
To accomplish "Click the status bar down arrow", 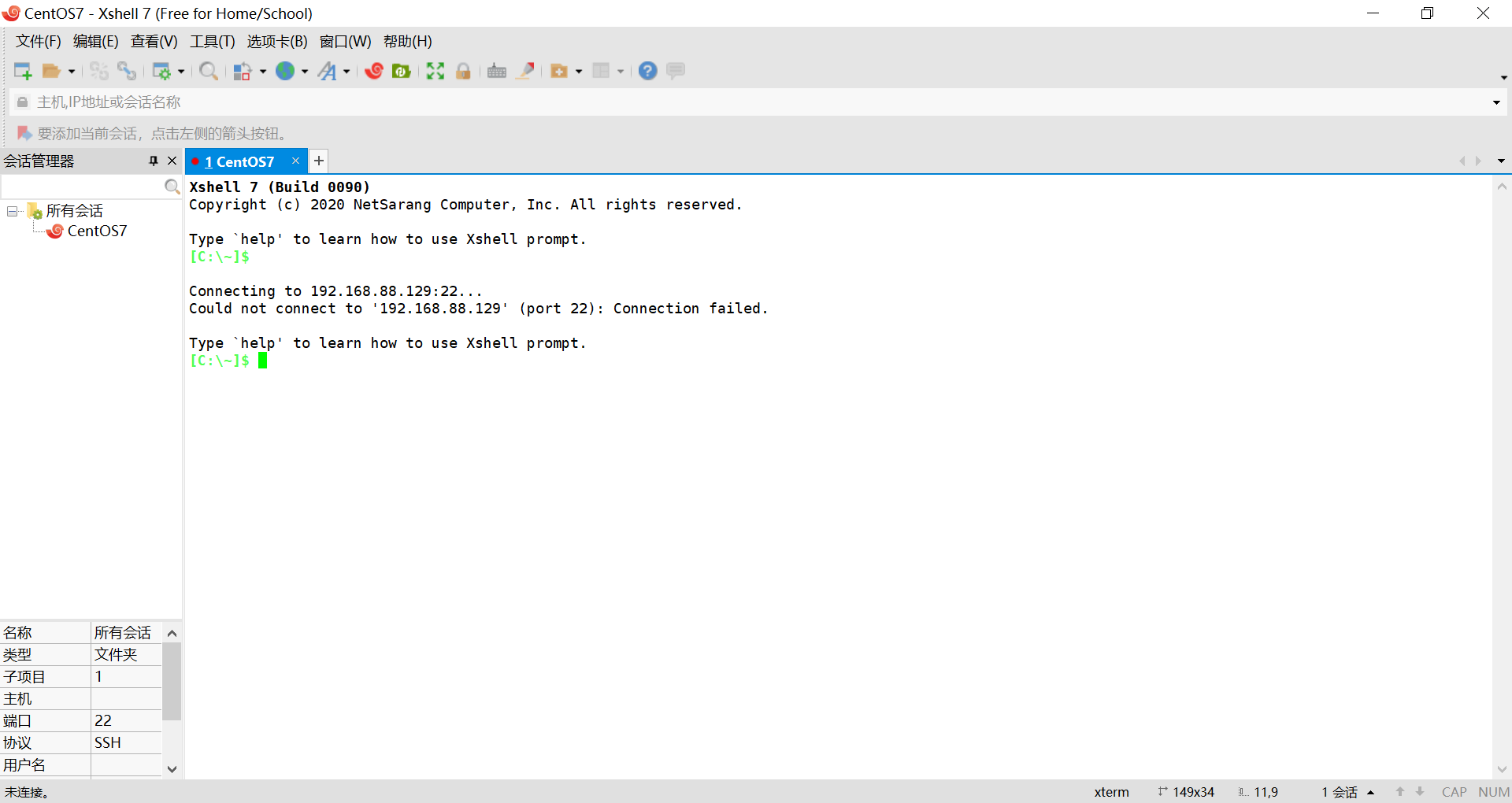I will (1420, 792).
